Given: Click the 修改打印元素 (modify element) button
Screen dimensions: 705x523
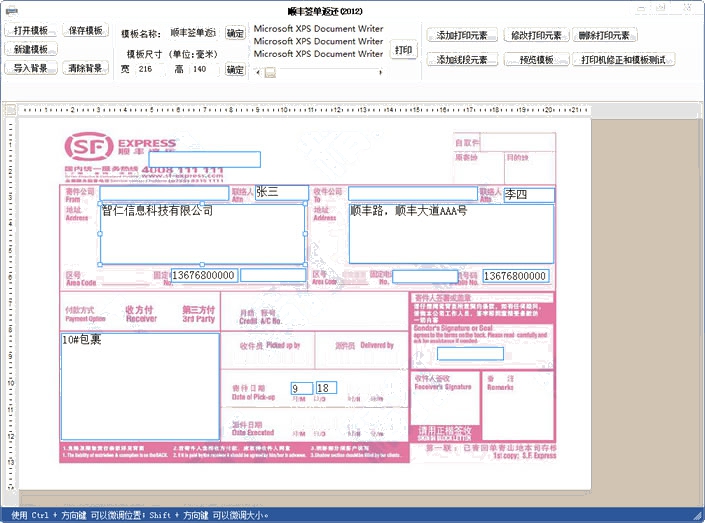Looking at the screenshot, I should click(534, 35).
